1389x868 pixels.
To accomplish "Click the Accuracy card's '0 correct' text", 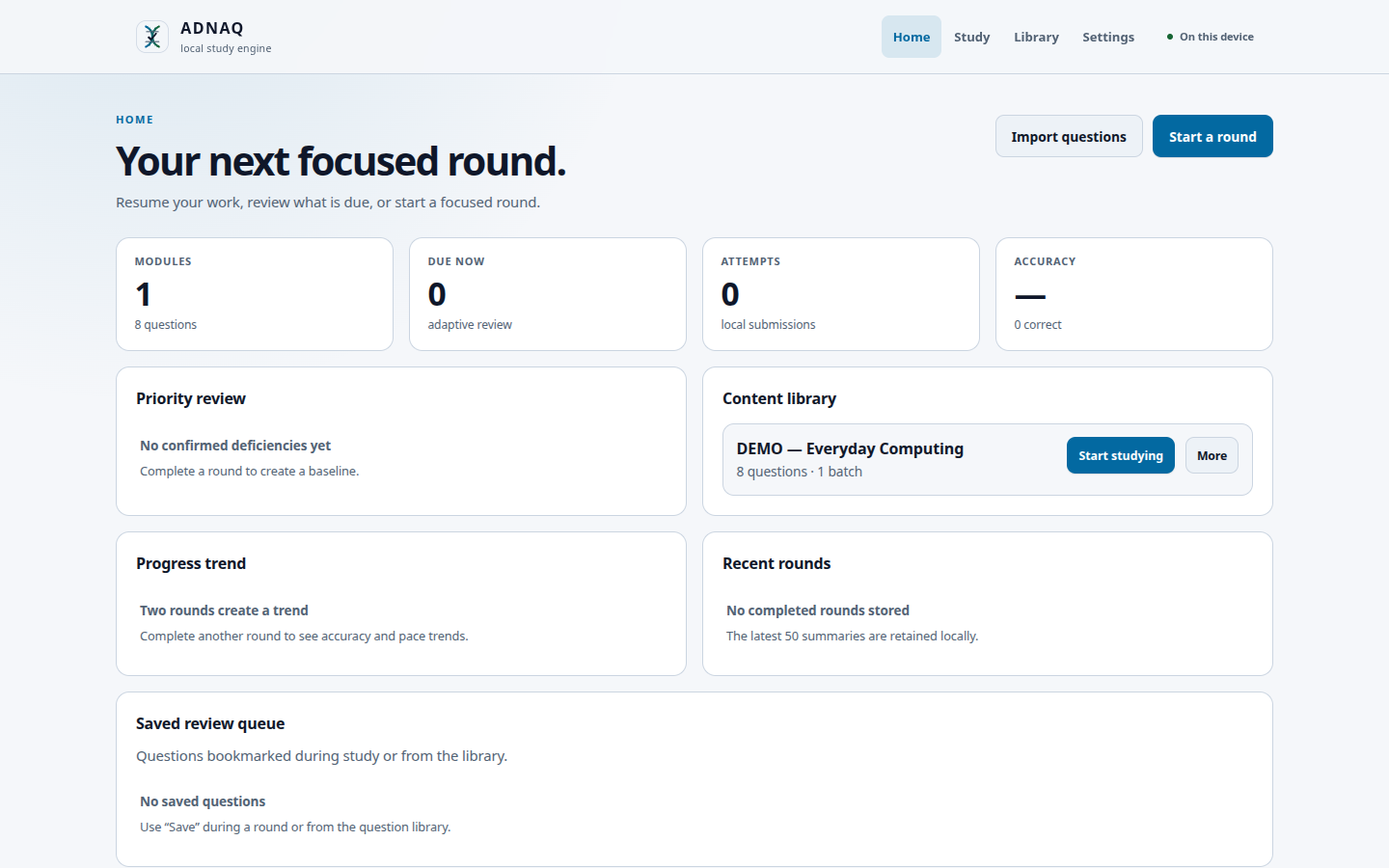I will [1038, 325].
